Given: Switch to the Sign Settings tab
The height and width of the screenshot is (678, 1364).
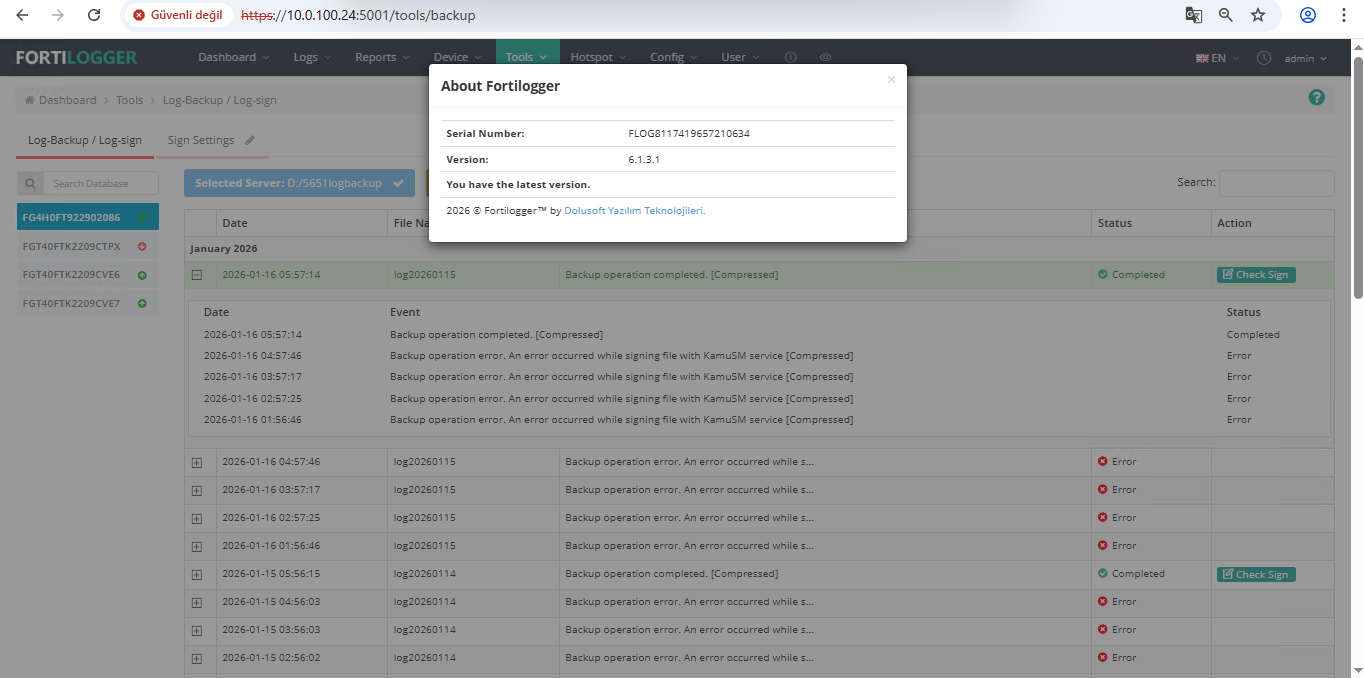Looking at the screenshot, I should pos(201,140).
